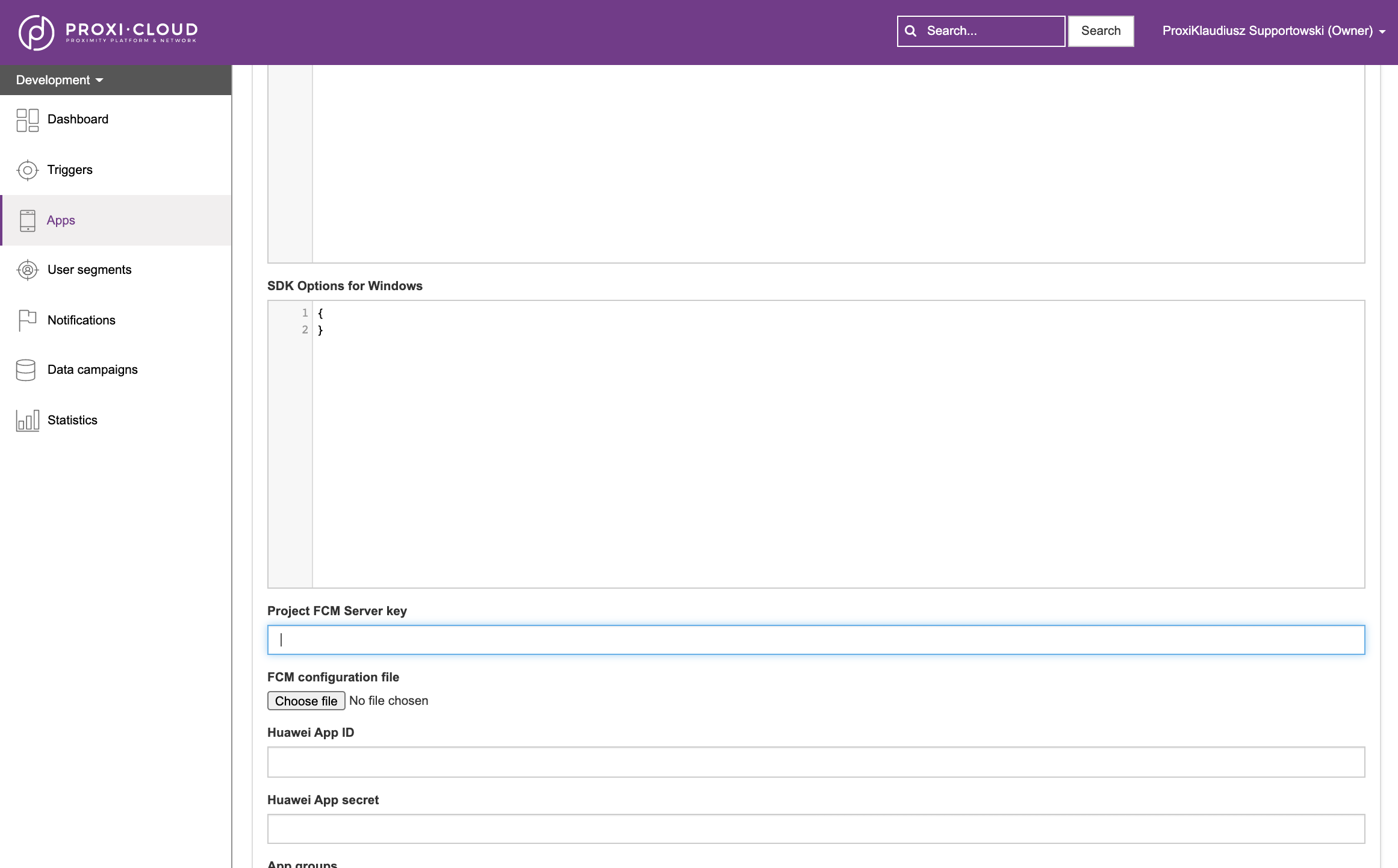Click the Apps icon in sidebar
Viewport: 1398px width, 868px height.
pos(27,220)
